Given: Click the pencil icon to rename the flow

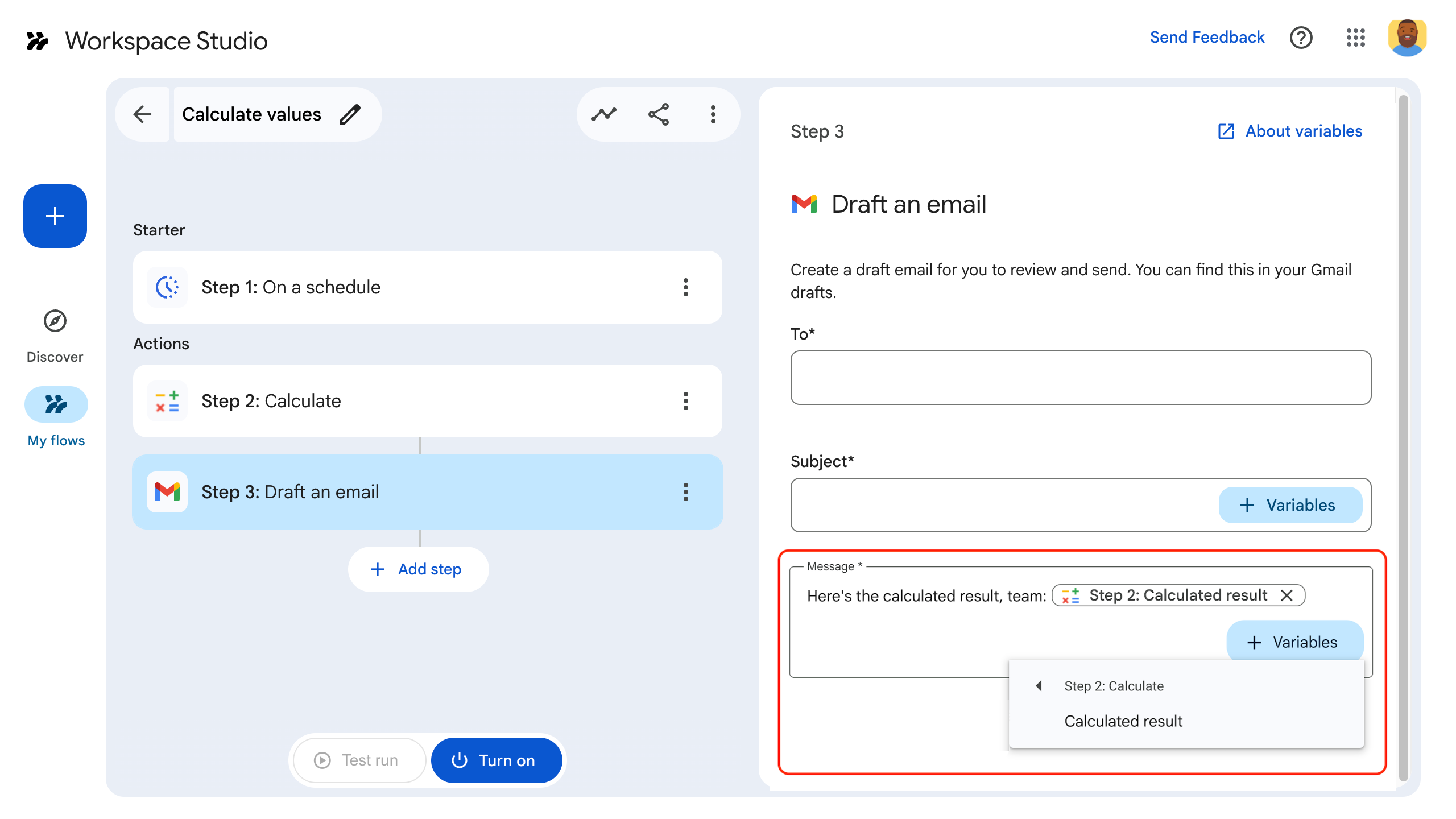Looking at the screenshot, I should tap(351, 114).
